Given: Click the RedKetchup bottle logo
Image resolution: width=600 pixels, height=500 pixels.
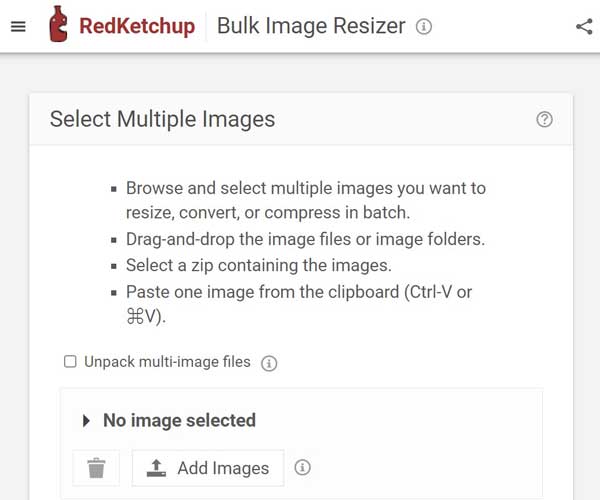Looking at the screenshot, I should [x=58, y=24].
